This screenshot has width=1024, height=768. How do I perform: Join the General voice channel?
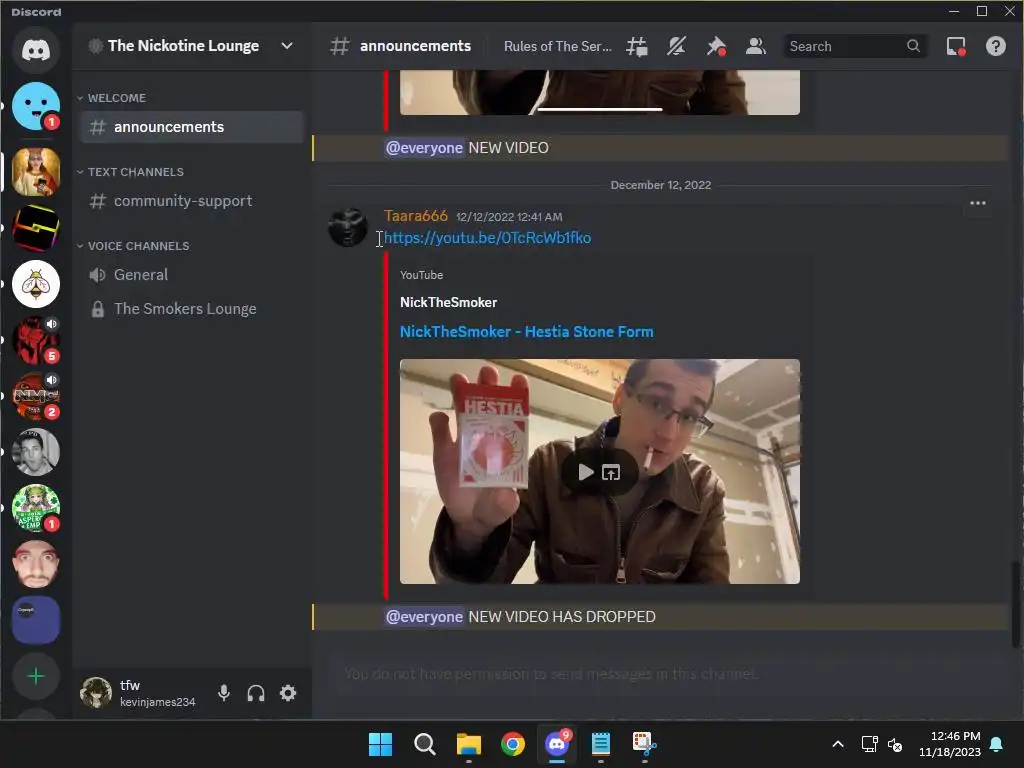pyautogui.click(x=192, y=275)
